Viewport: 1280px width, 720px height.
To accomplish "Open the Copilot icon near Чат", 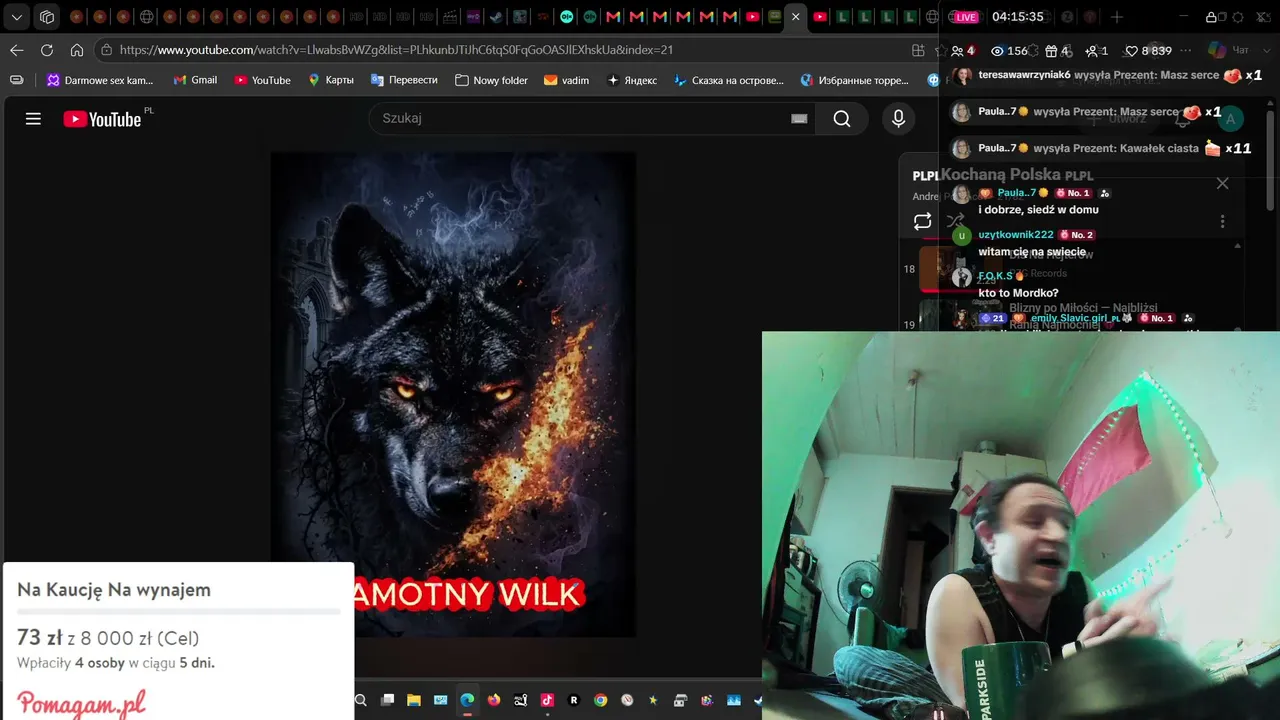I will click(1216, 50).
